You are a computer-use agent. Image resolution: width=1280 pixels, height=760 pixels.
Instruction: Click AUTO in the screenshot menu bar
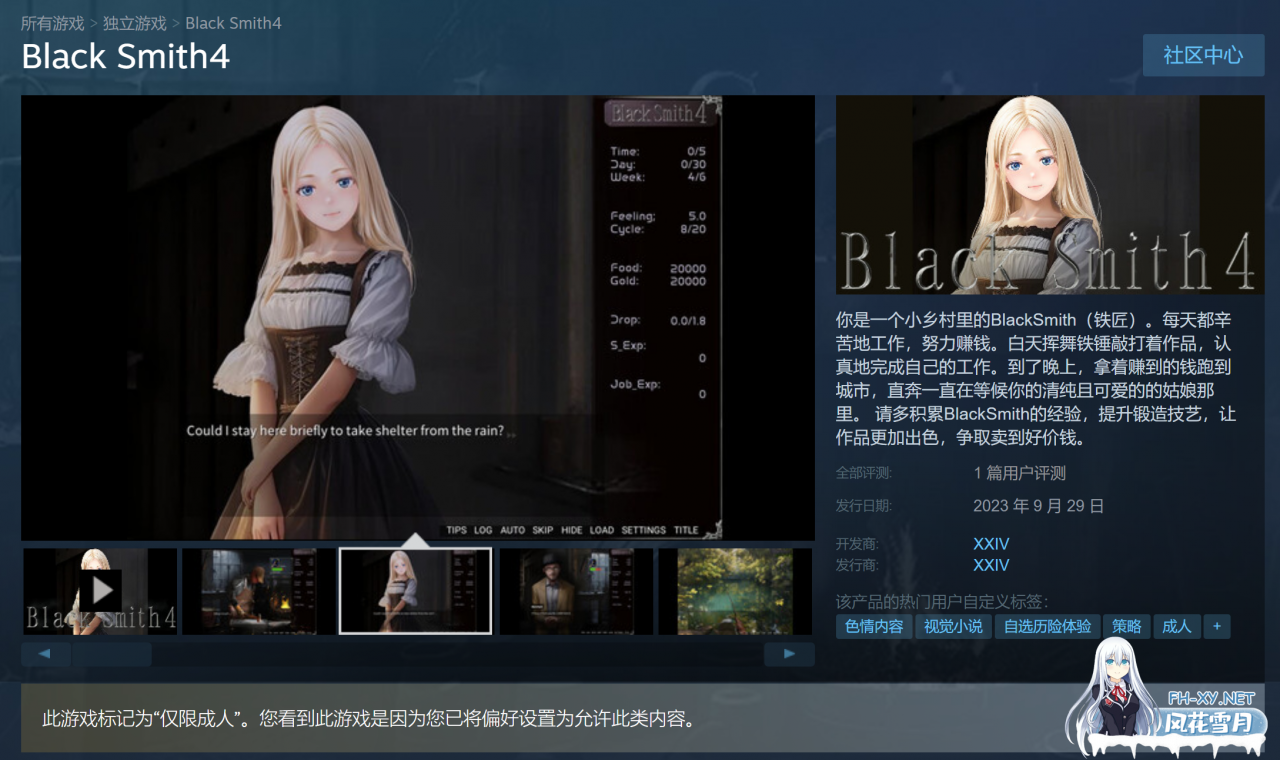tap(512, 530)
